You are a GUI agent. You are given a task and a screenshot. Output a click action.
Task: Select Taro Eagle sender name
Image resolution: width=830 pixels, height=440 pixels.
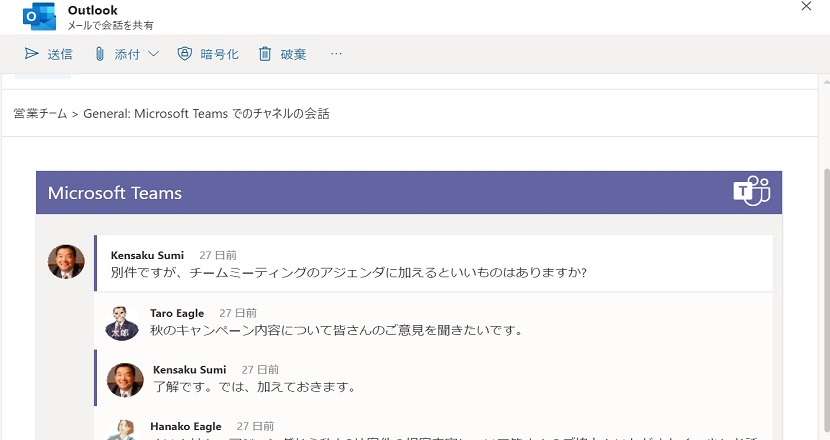177,313
